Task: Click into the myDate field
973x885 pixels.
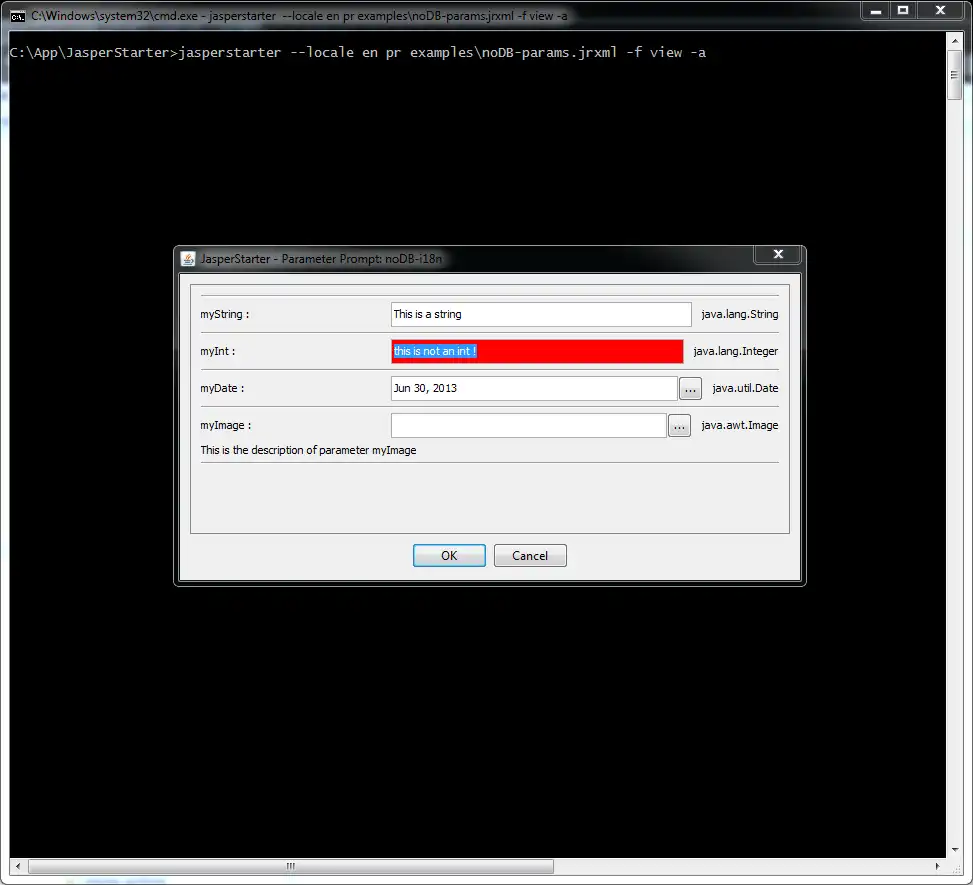Action: [x=534, y=389]
